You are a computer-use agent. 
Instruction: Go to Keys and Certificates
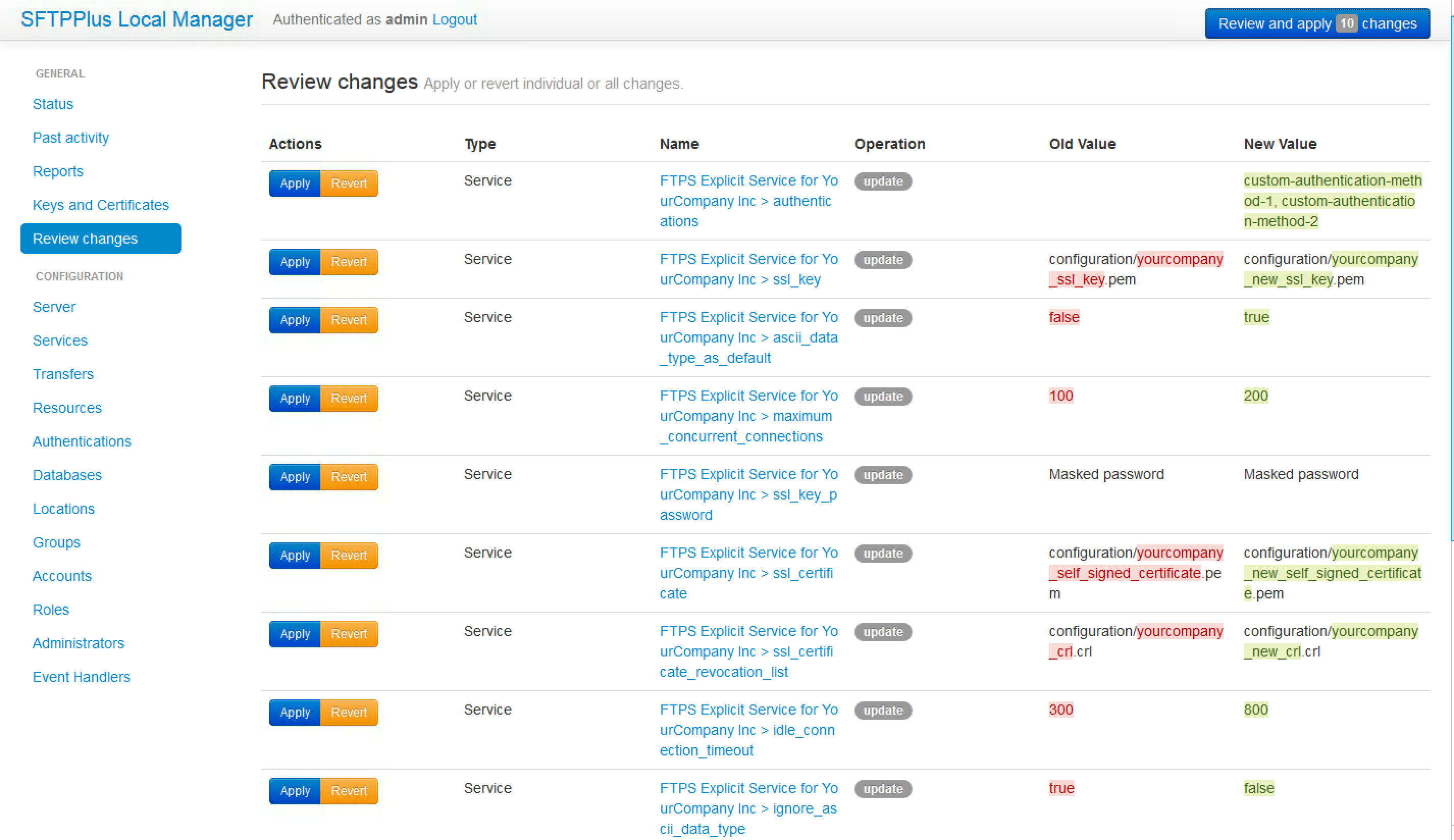100,205
